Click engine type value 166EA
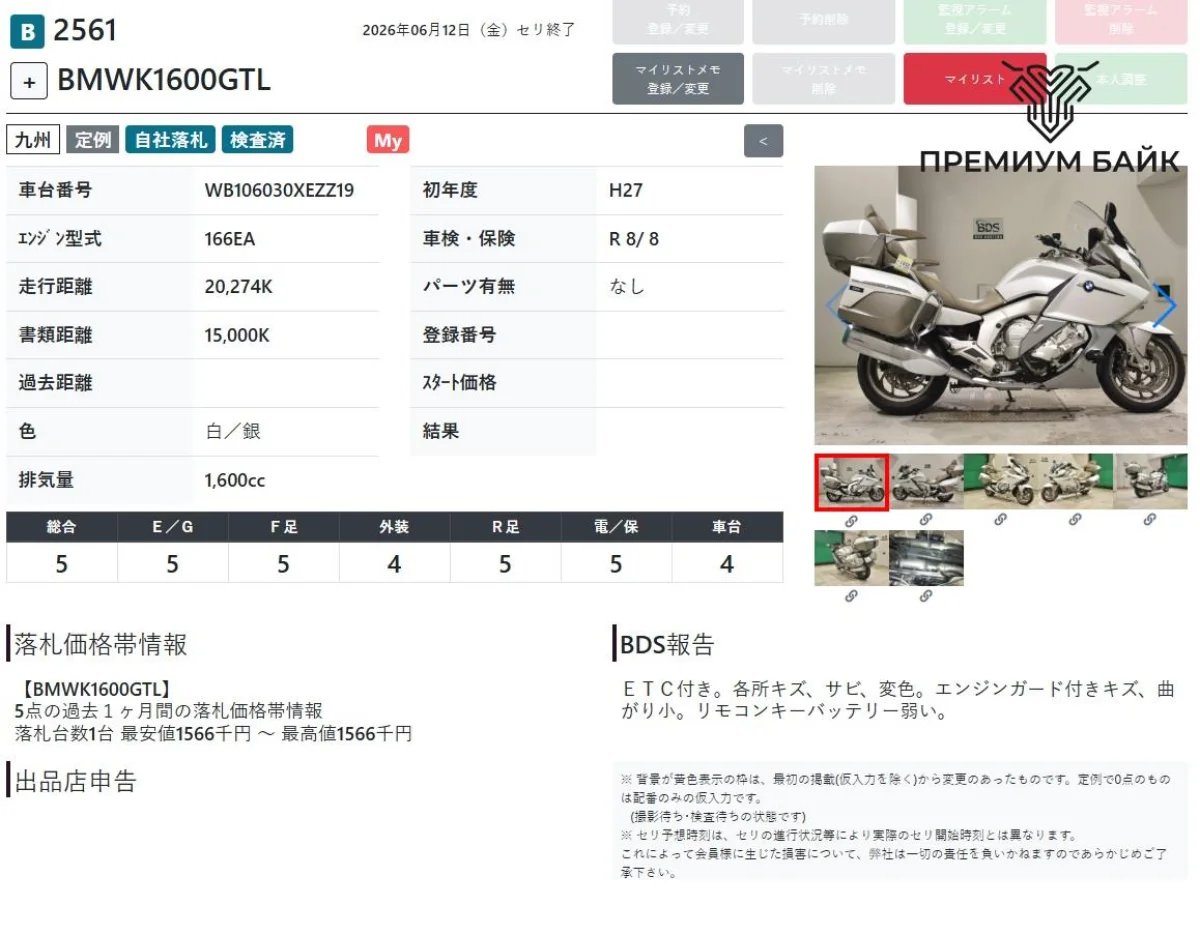1200x934 pixels. coord(230,239)
